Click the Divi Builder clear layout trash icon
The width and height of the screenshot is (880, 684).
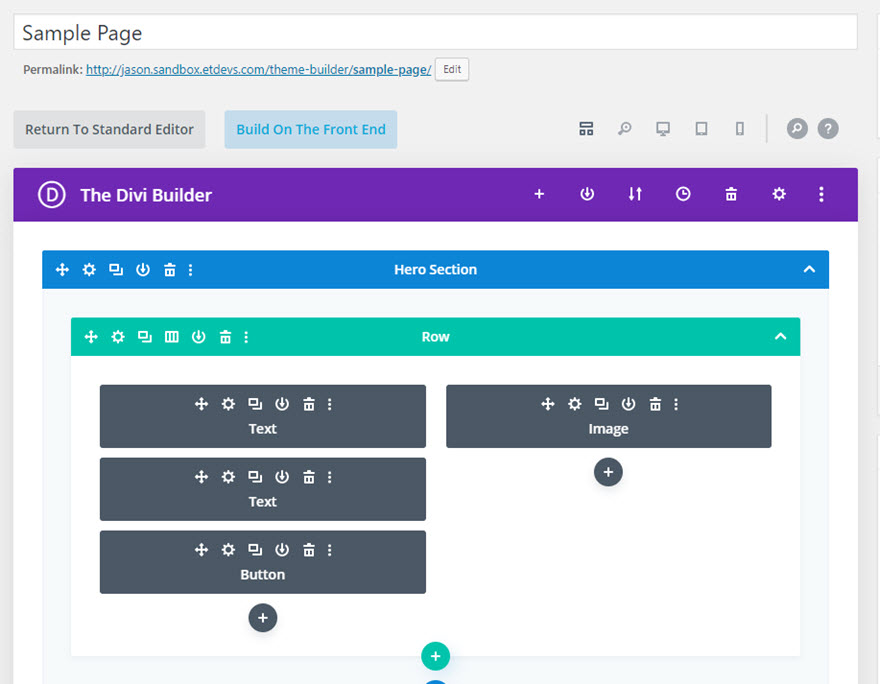(x=731, y=194)
